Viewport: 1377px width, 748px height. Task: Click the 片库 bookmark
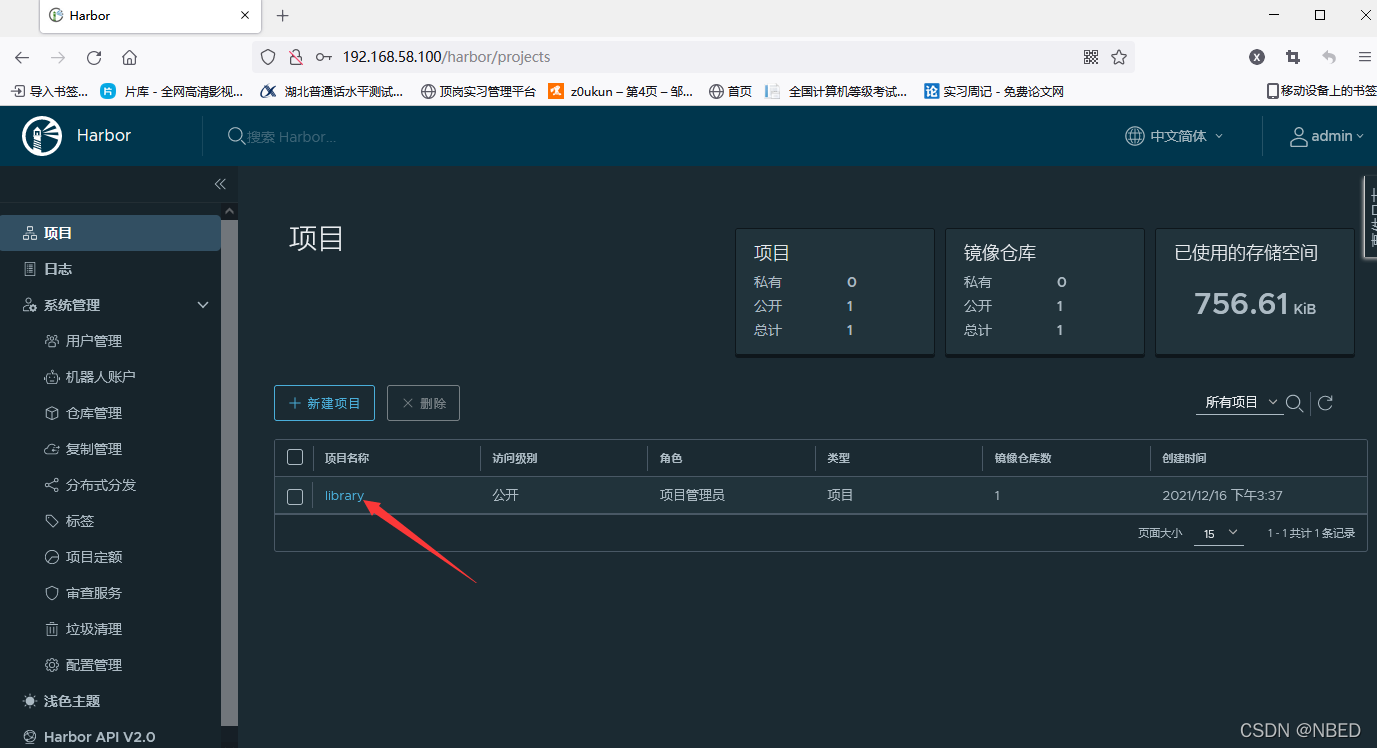click(172, 91)
